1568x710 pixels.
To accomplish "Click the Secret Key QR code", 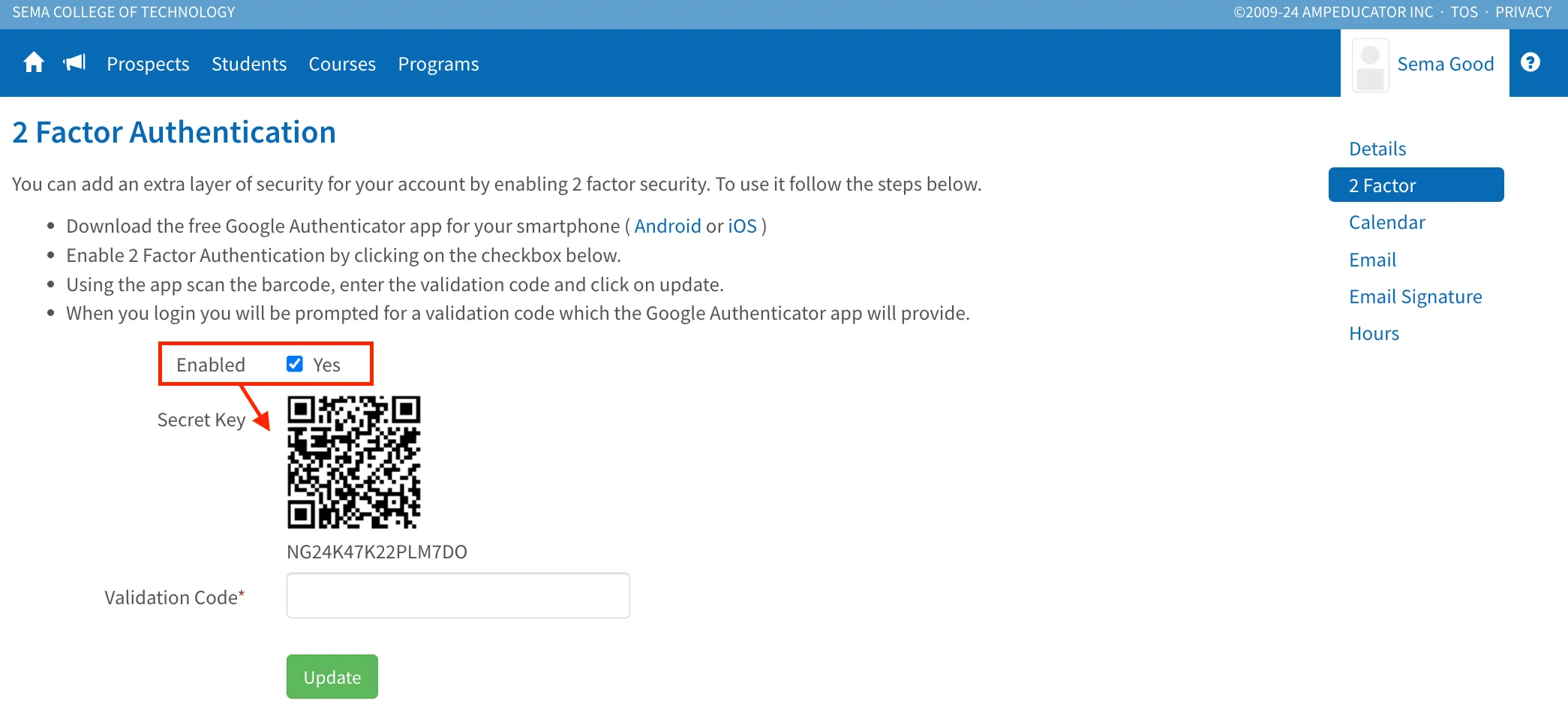I will (x=354, y=462).
